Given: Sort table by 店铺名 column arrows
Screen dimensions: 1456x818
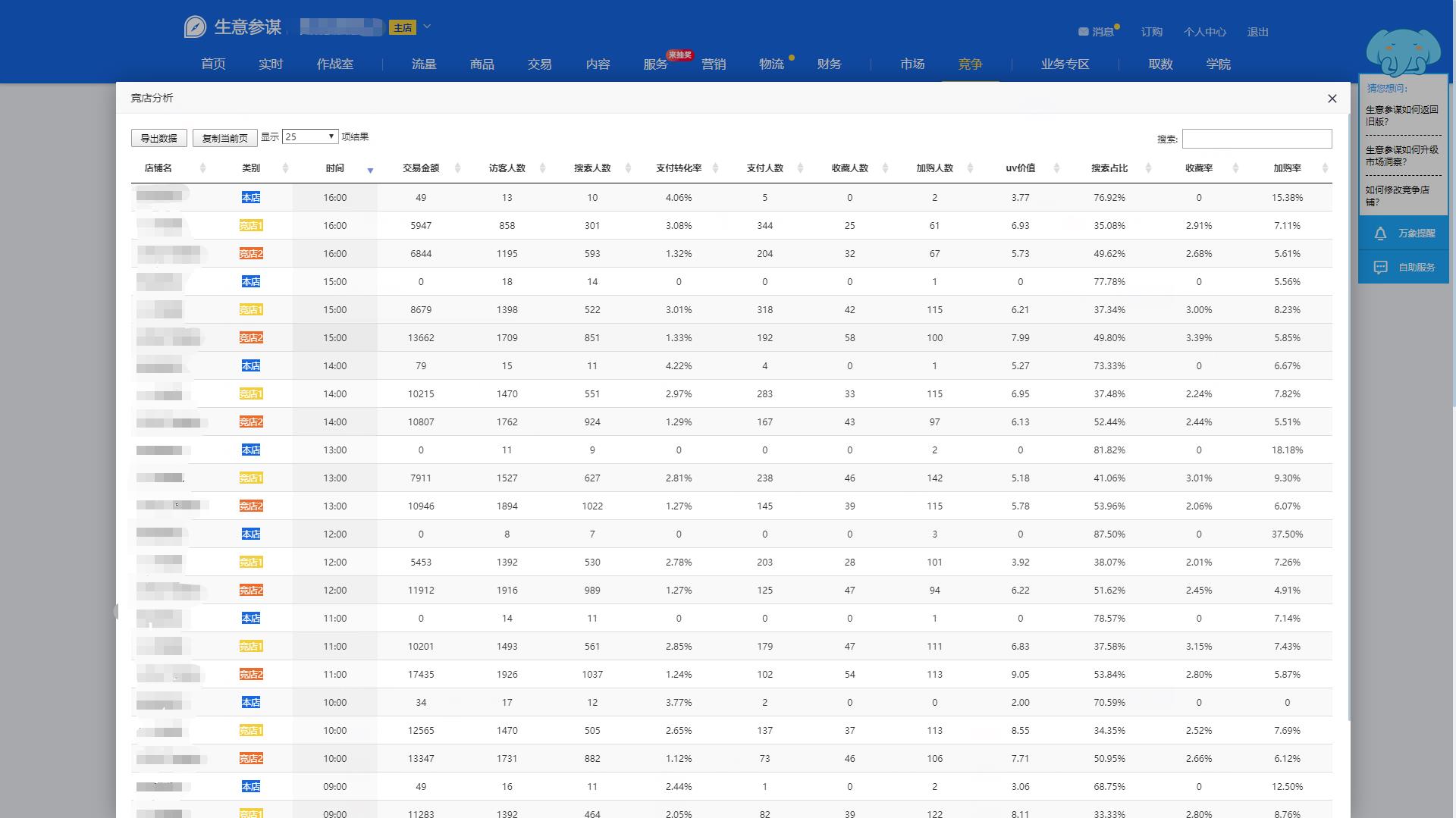Looking at the screenshot, I should pos(202,168).
